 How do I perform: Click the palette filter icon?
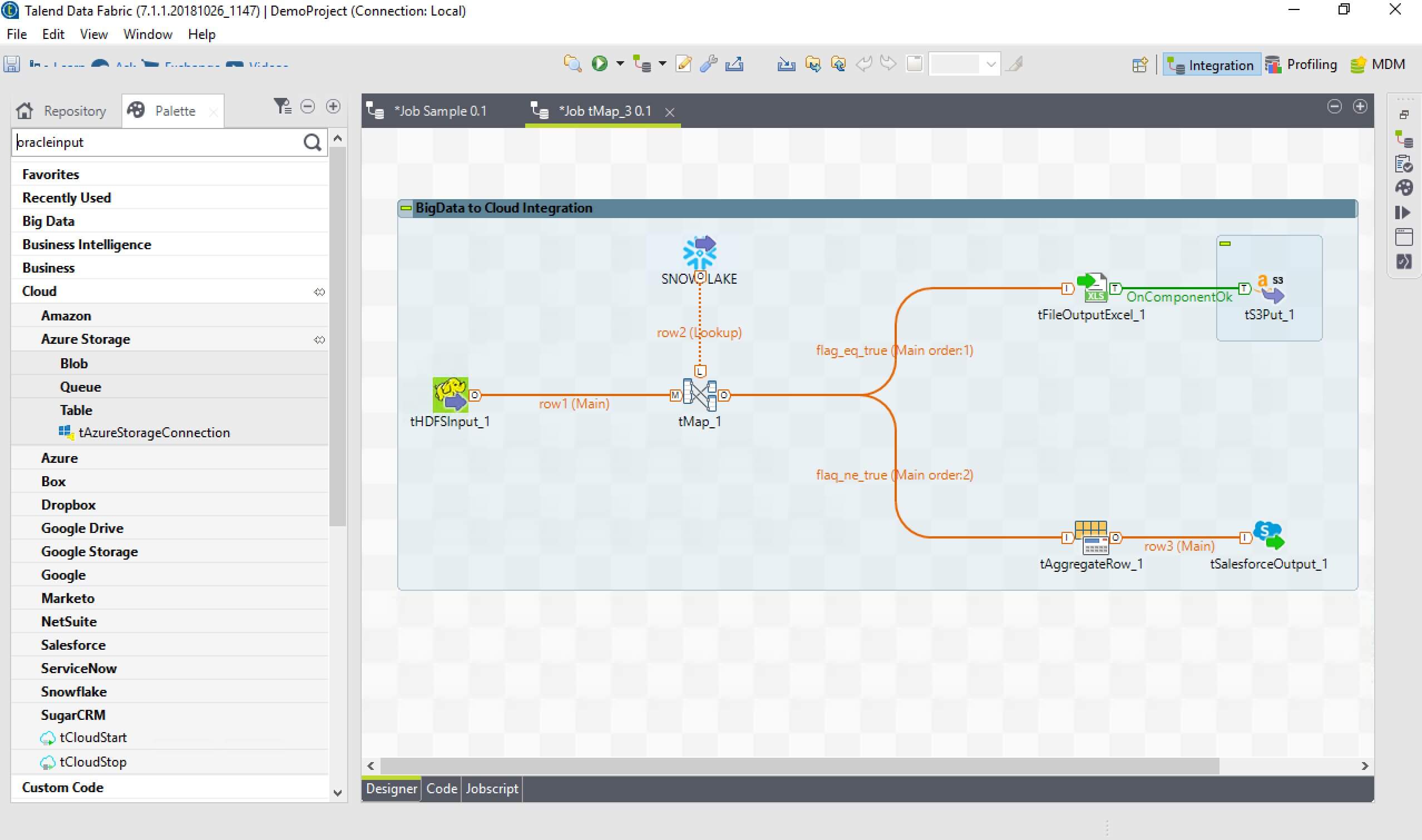coord(282,106)
